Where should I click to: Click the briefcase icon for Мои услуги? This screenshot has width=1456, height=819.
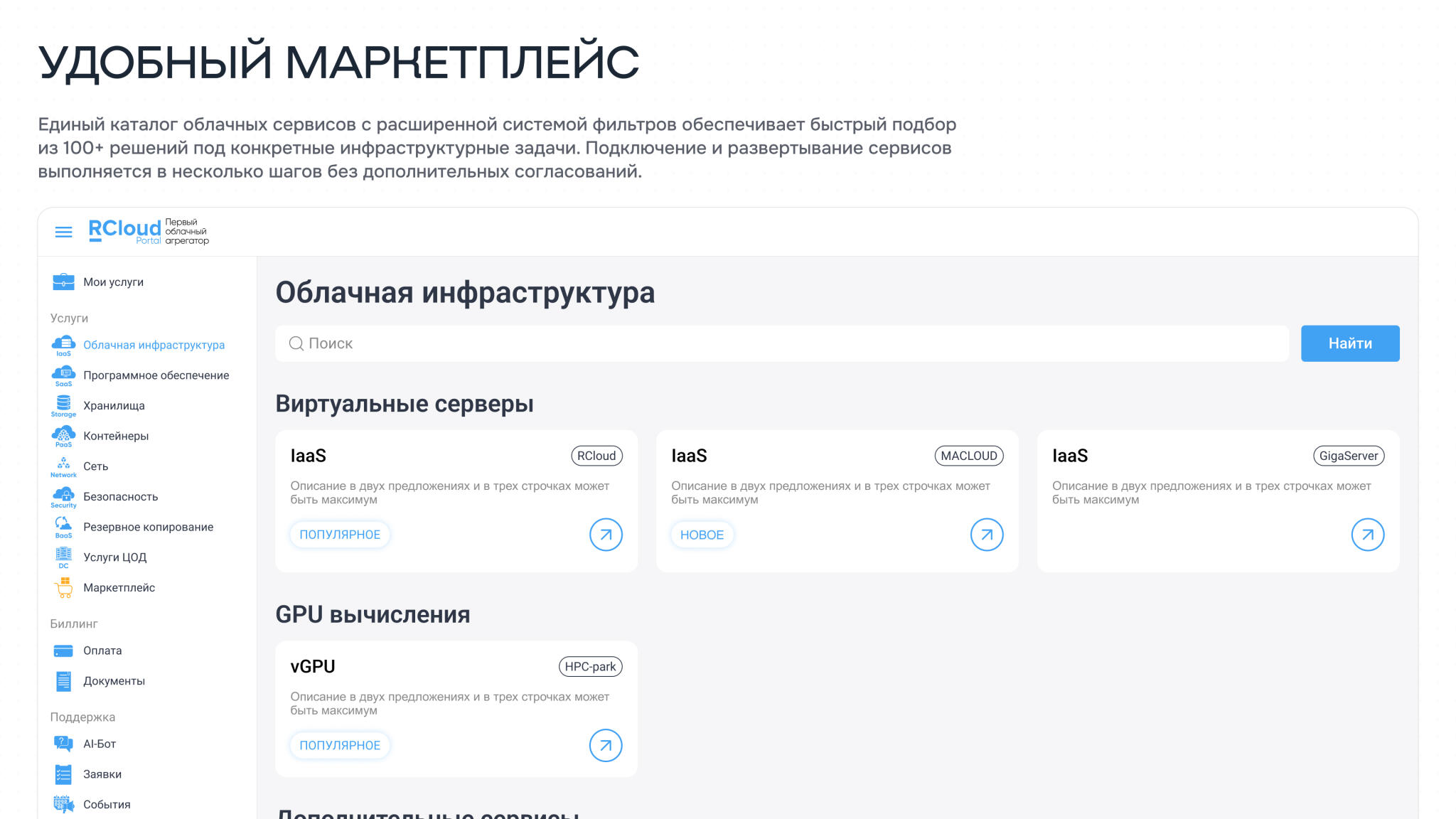63,282
